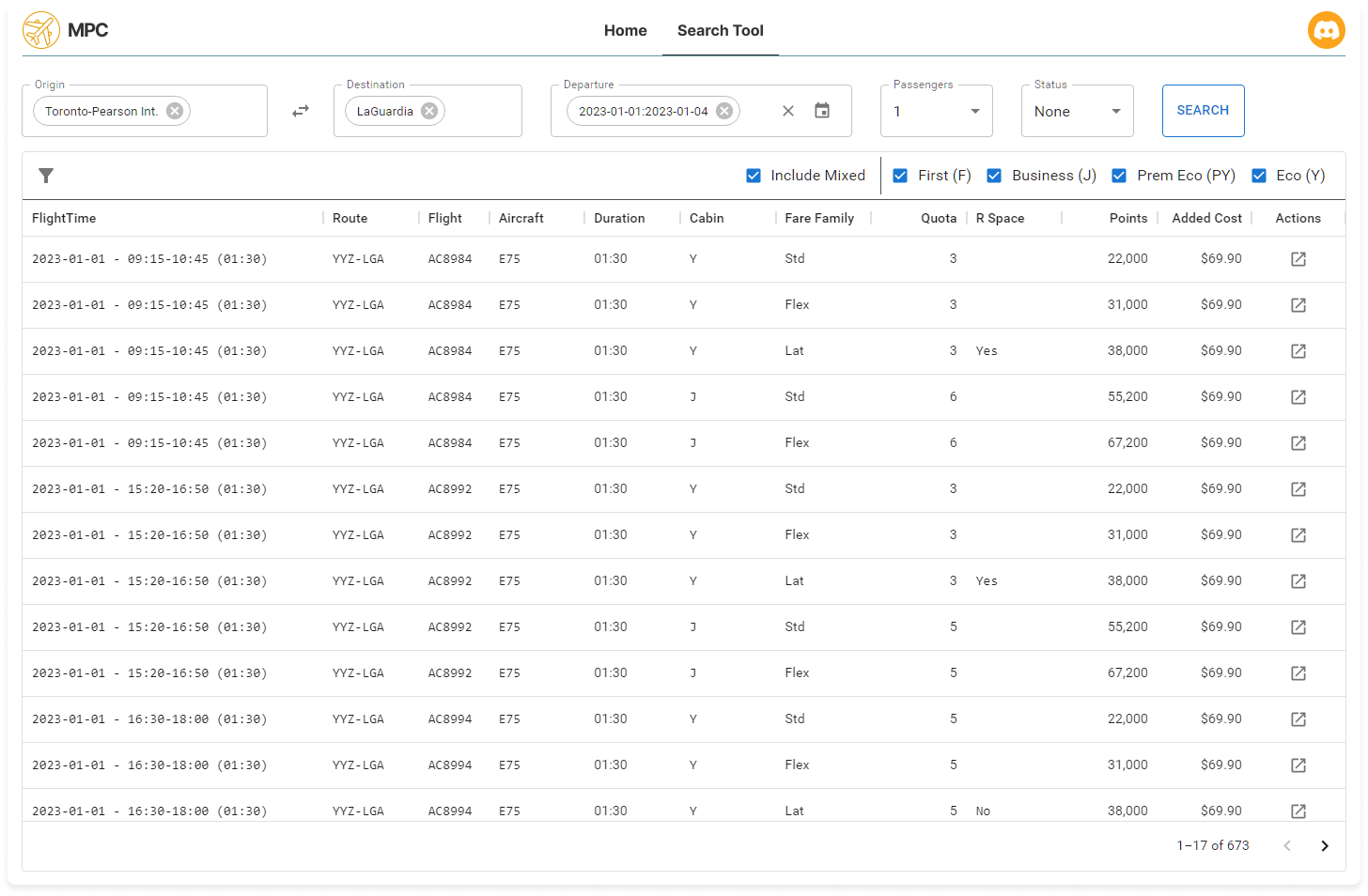Open booking link for AC8994 Y Std row

[x=1298, y=719]
